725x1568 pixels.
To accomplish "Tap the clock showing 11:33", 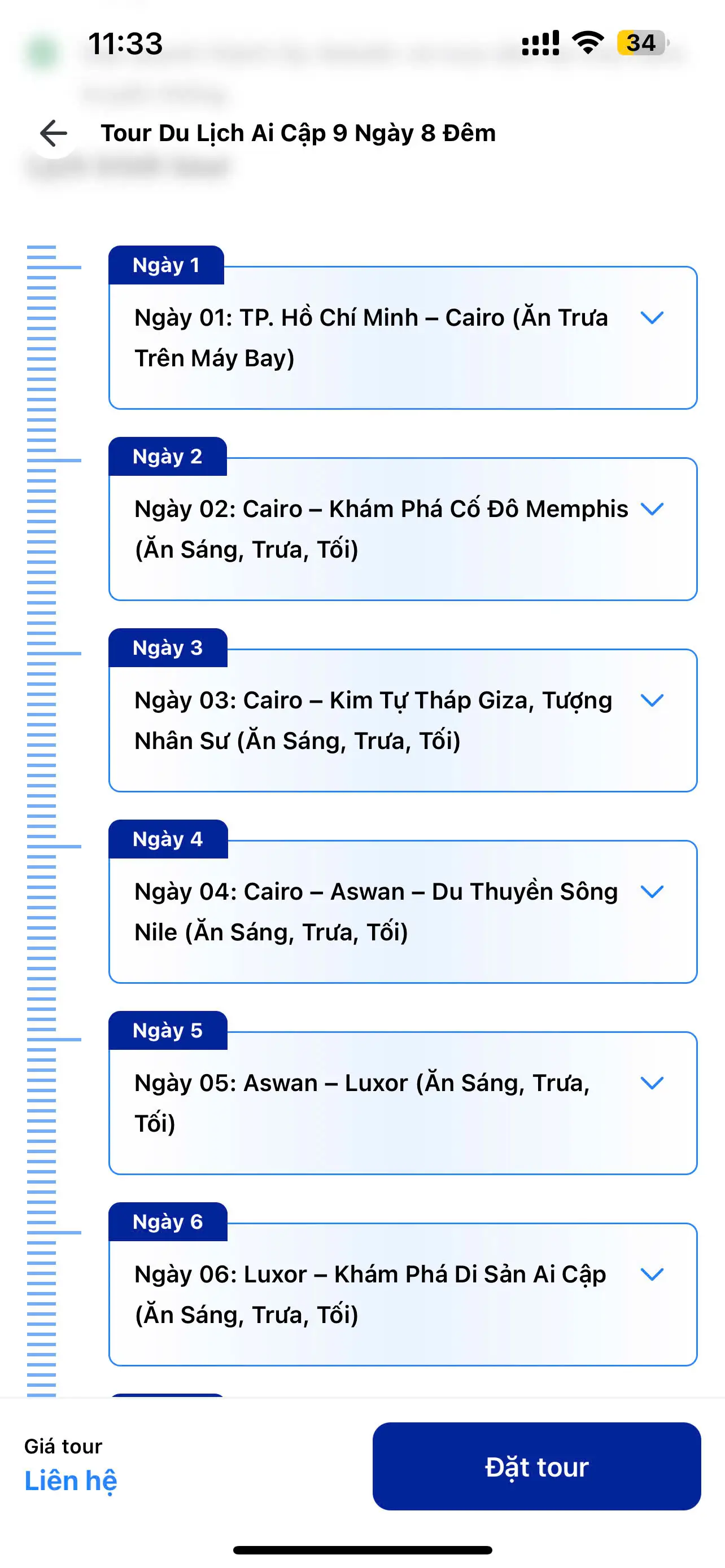I will click(125, 44).
